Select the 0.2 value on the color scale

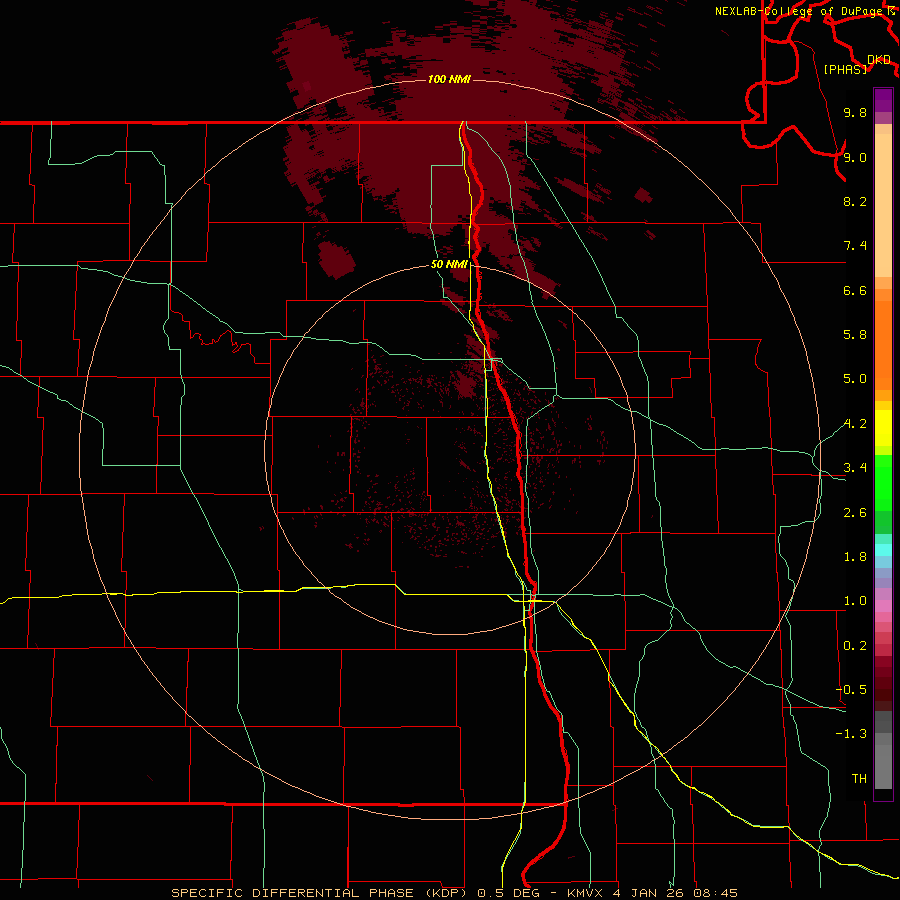(x=855, y=646)
